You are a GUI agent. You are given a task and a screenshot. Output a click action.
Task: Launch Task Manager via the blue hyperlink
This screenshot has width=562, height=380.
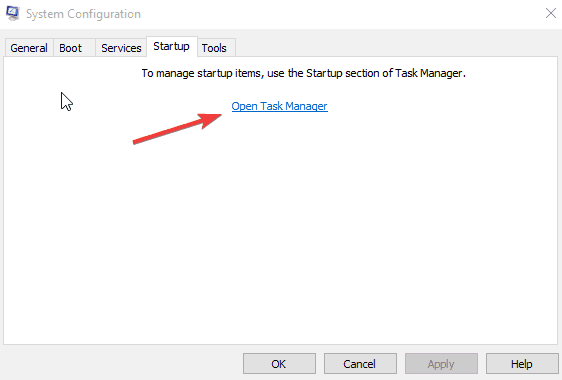coord(279,106)
